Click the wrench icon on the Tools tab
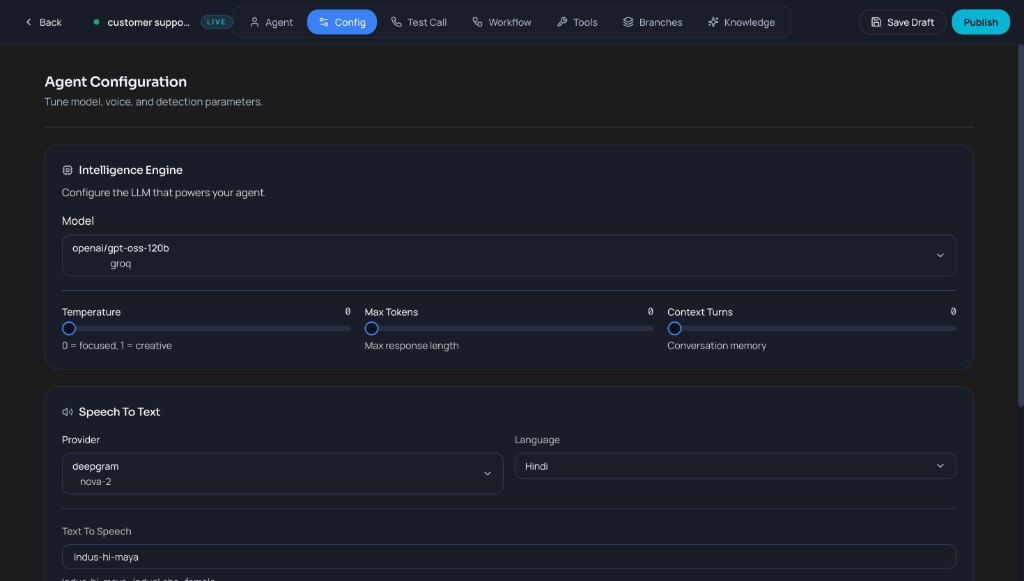Screen dimensions: 1024x581 (562, 21)
